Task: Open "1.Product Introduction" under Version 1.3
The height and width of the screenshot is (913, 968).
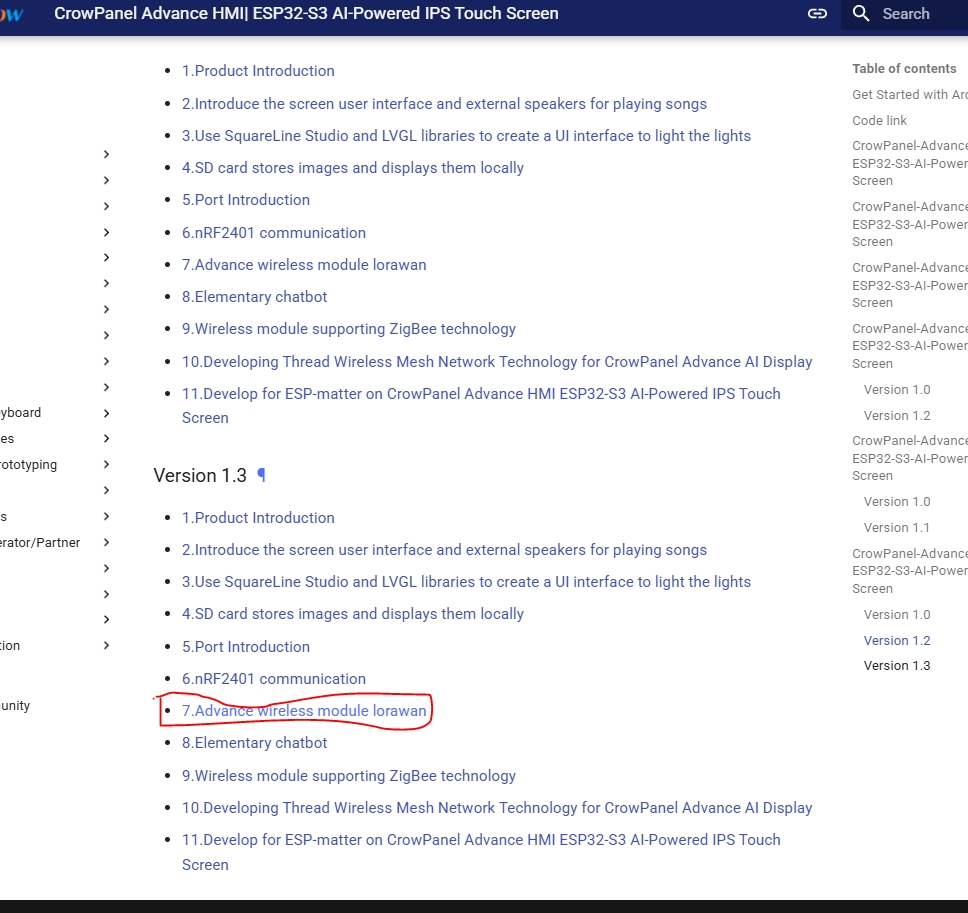Action: coord(258,518)
